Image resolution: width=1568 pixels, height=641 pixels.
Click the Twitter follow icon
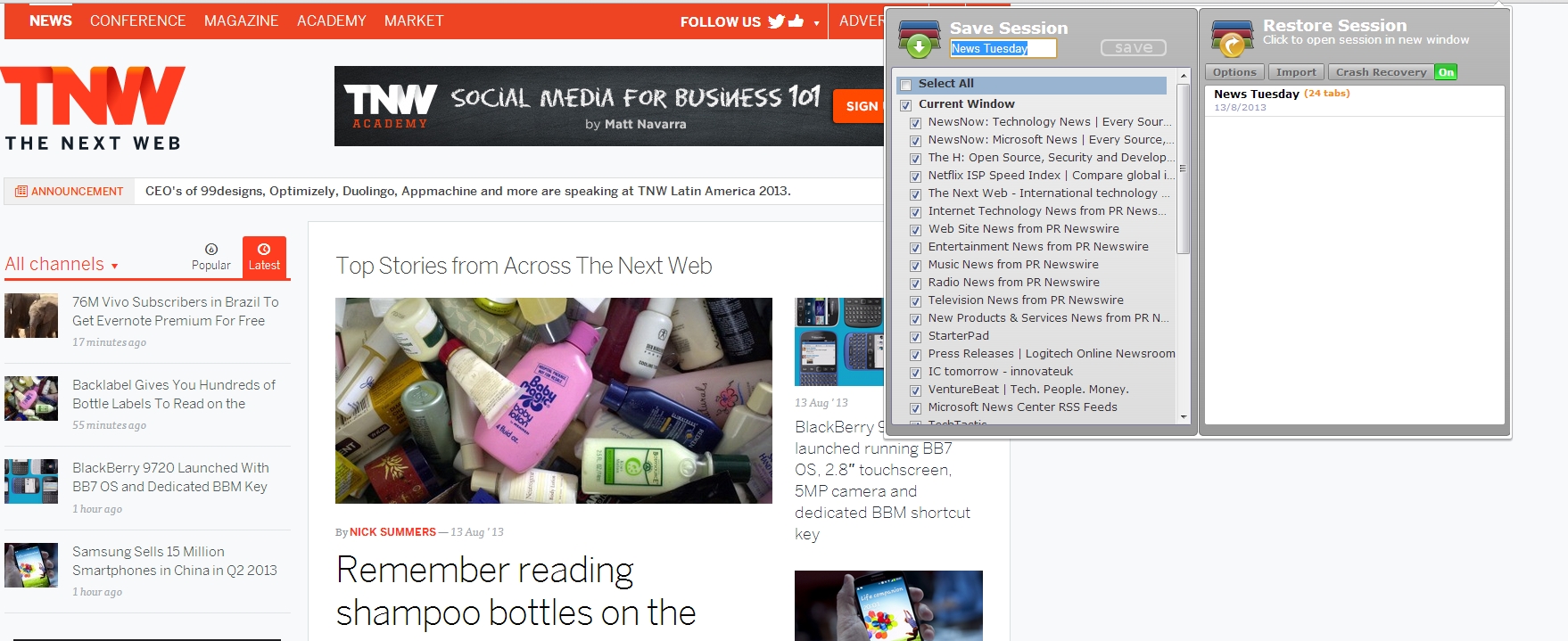pos(776,21)
